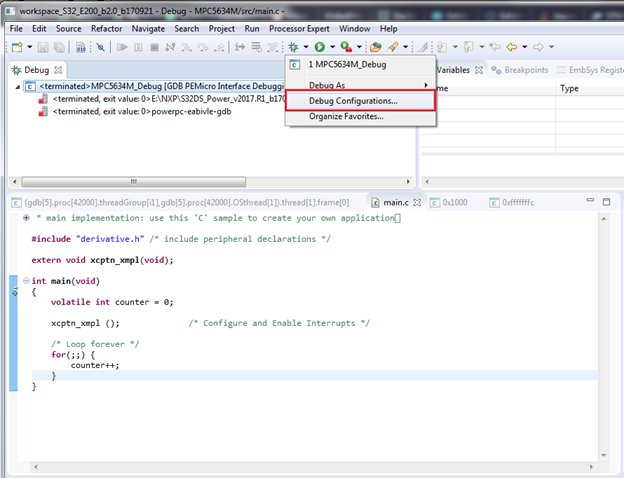Switch to the Breakpoints tab
This screenshot has height=478, width=624.
(520, 70)
